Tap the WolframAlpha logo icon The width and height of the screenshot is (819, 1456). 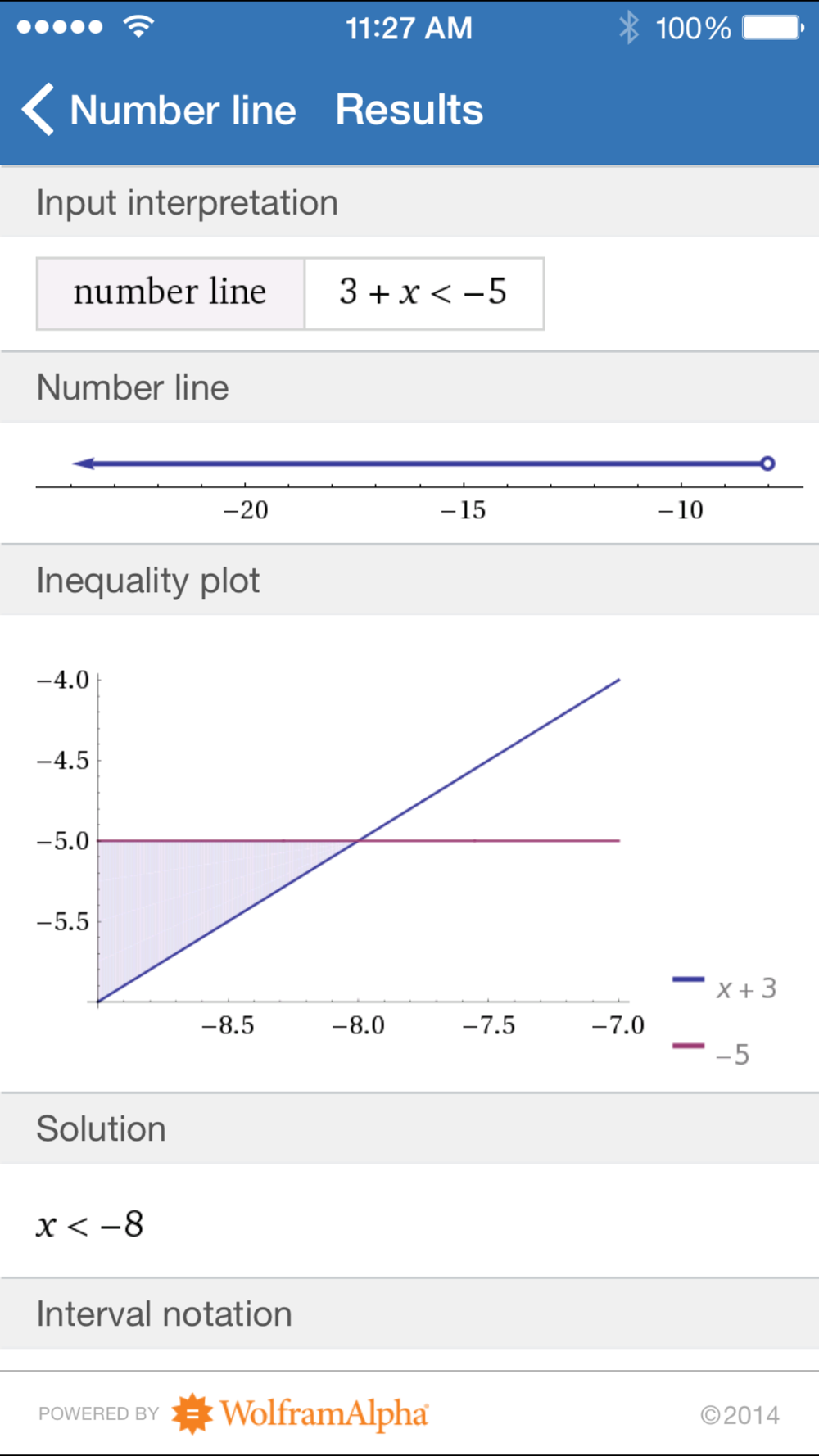pos(192,1413)
